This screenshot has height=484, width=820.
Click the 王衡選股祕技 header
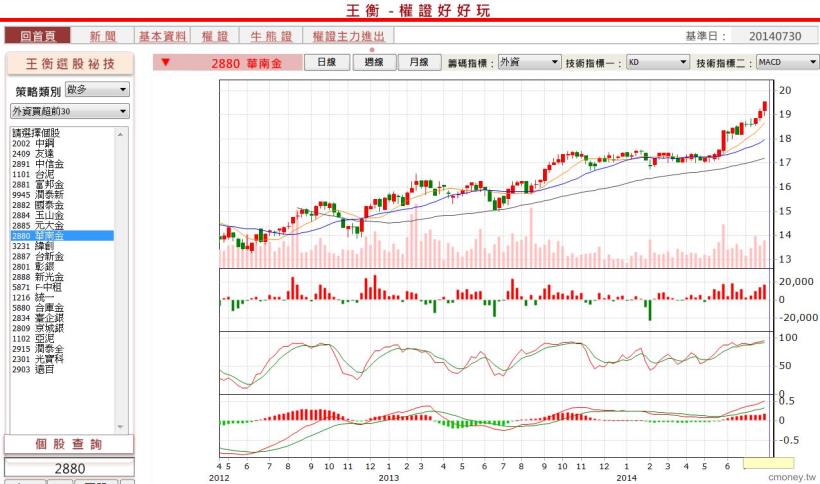70,64
